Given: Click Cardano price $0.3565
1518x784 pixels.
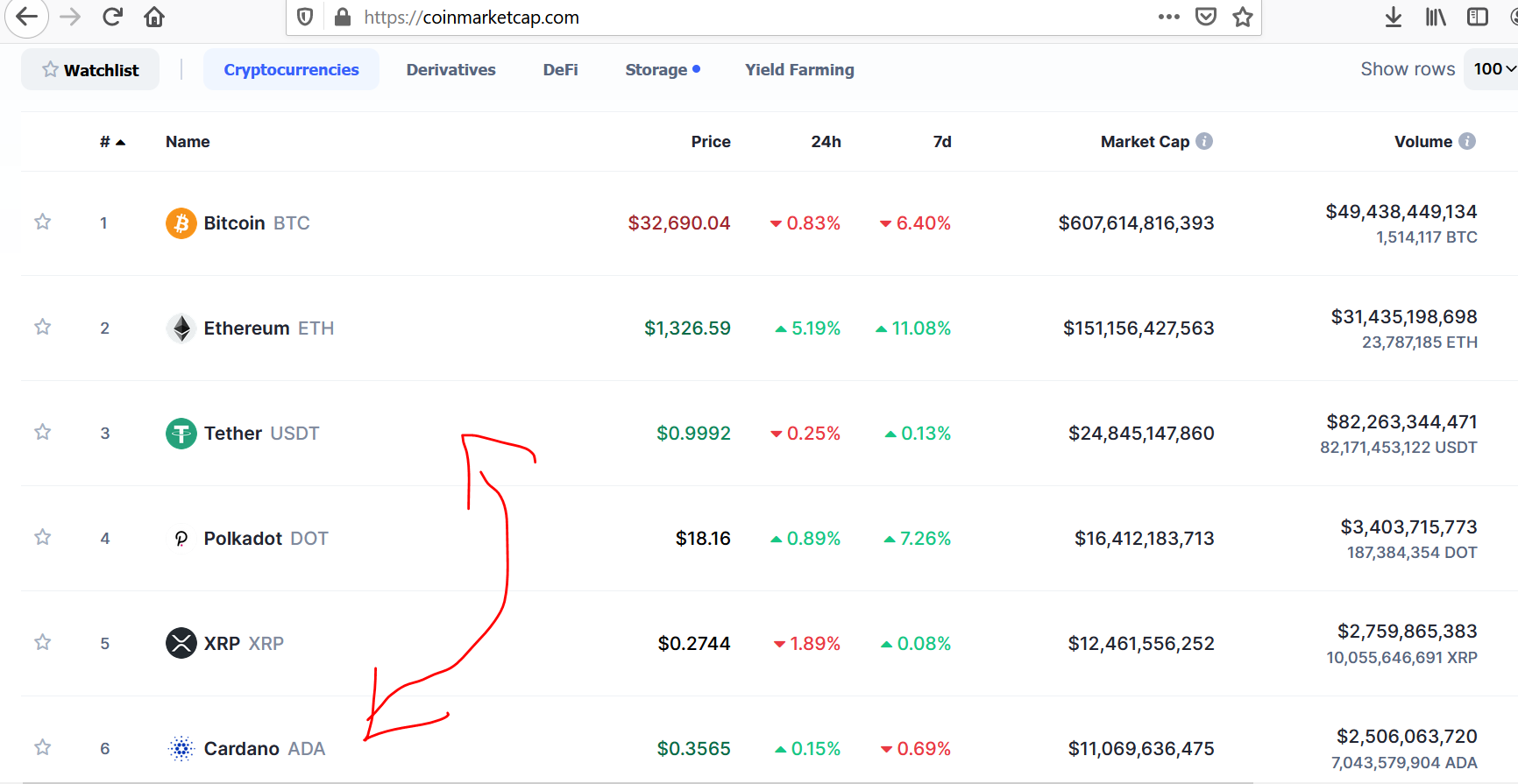Looking at the screenshot, I should pos(694,749).
